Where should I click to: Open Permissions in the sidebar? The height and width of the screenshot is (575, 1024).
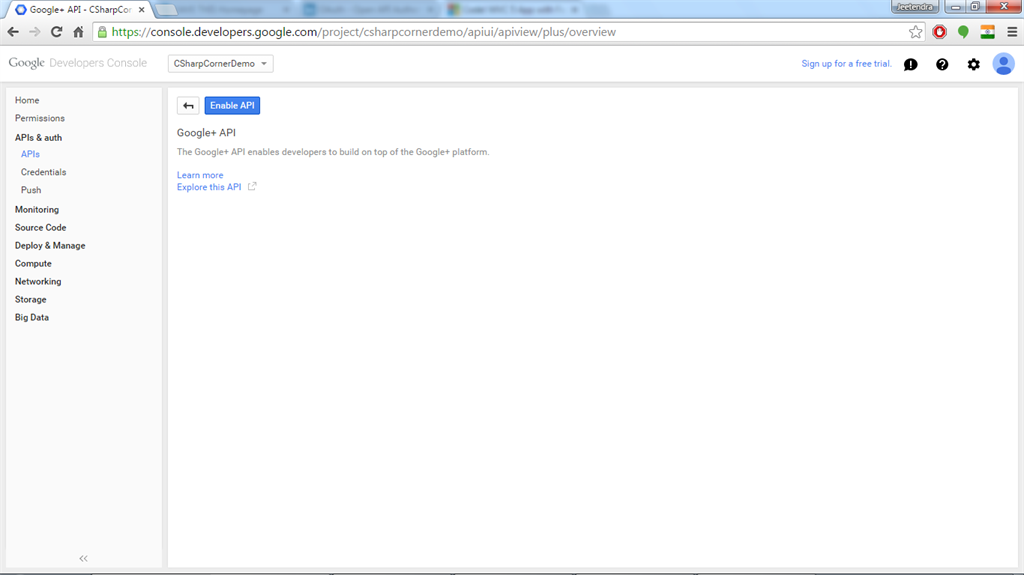click(x=40, y=118)
